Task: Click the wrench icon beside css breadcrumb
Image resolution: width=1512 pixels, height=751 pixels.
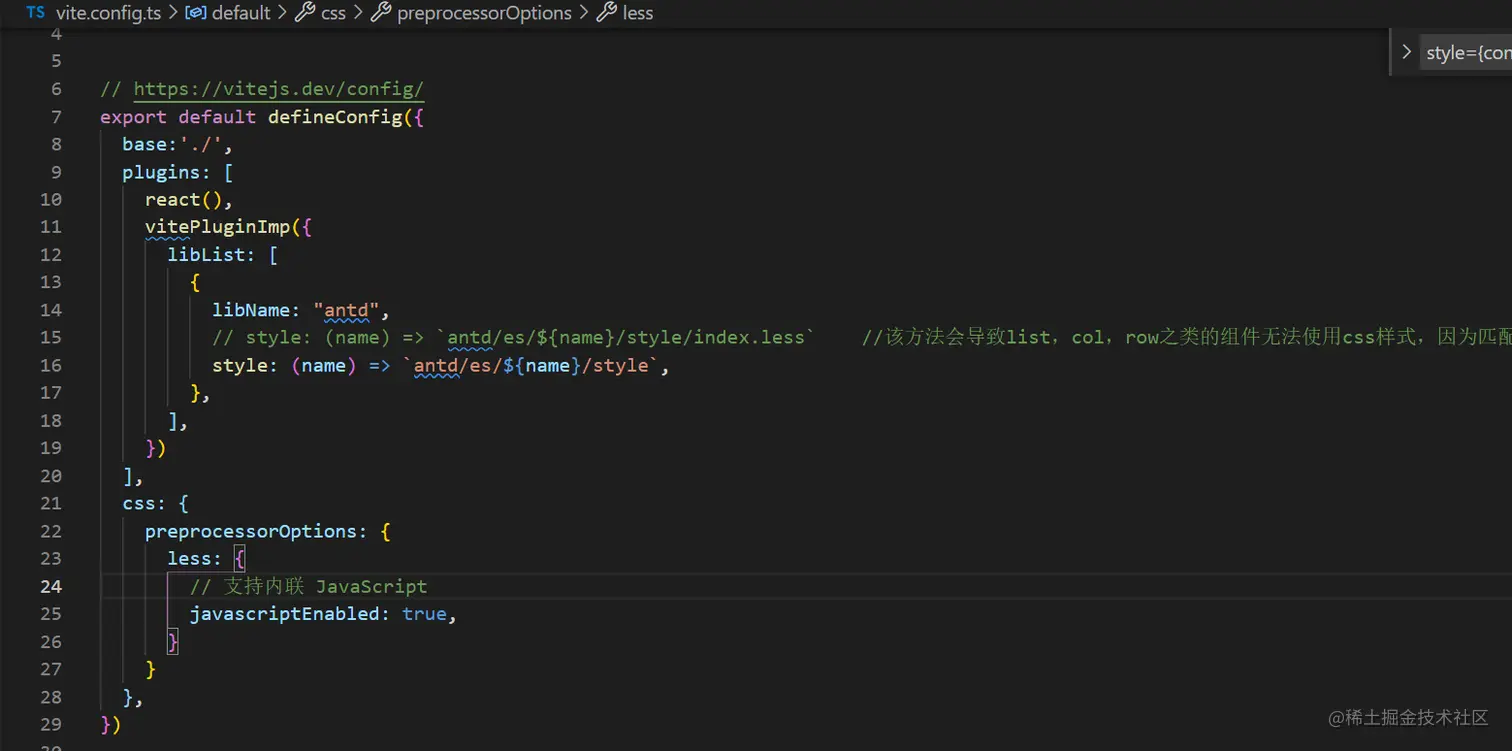Action: coord(306,13)
